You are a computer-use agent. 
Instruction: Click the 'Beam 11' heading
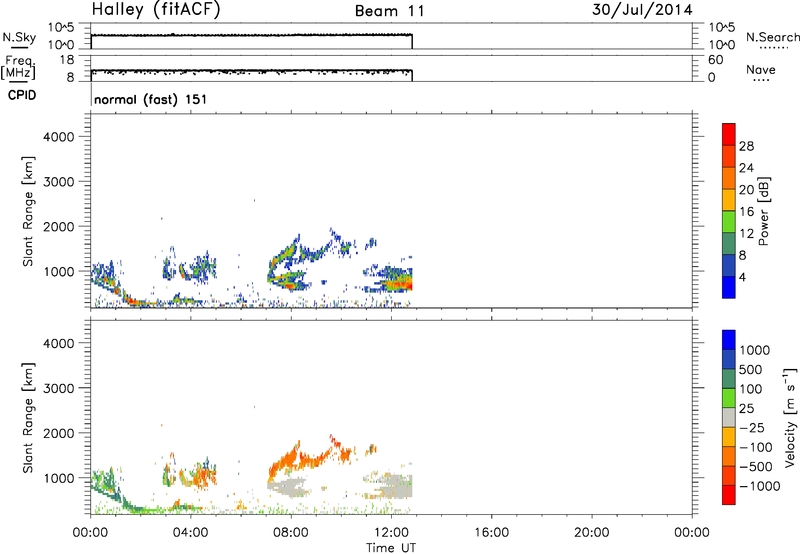(389, 11)
